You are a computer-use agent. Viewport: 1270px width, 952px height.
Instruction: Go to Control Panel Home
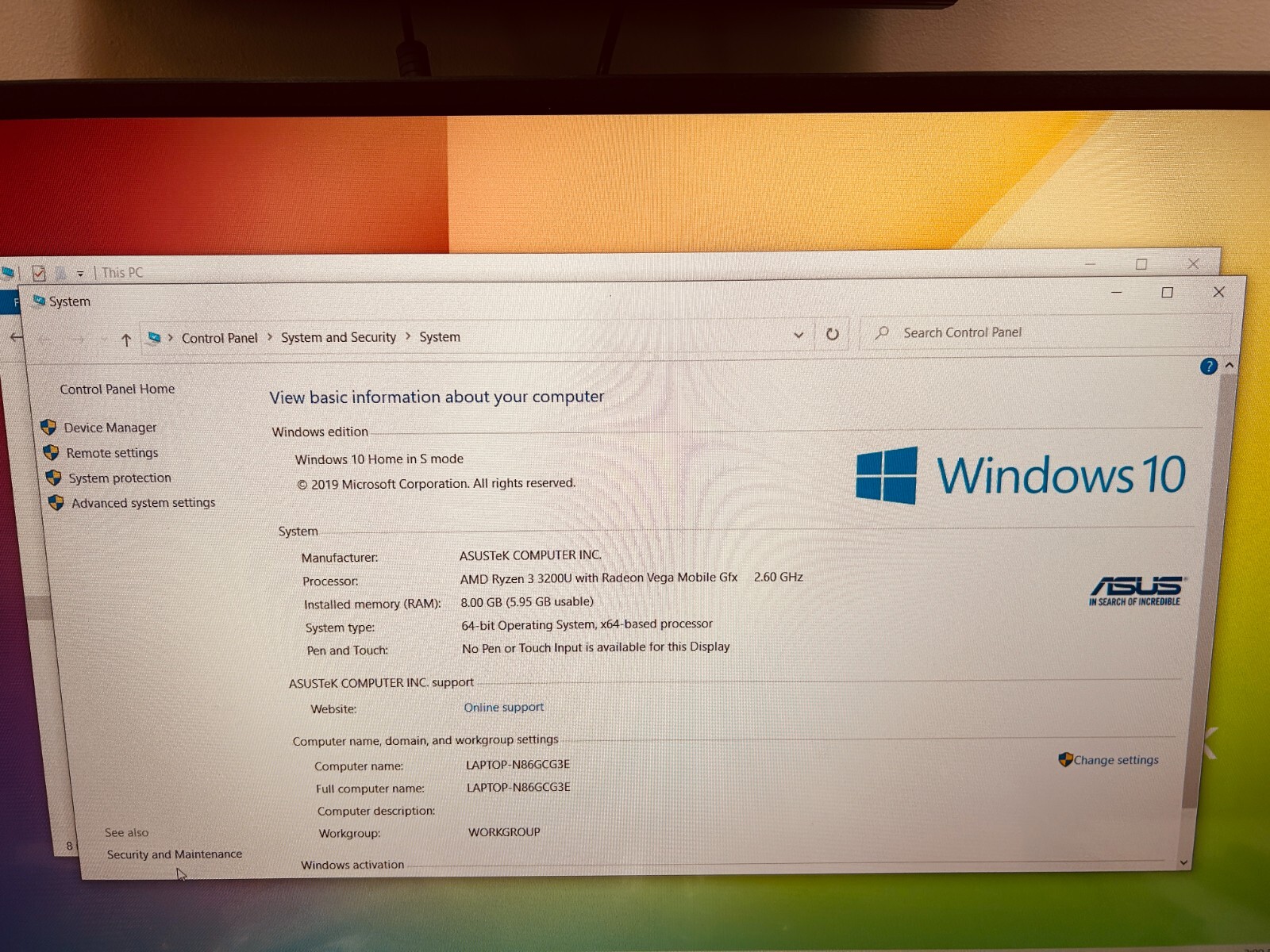[117, 389]
